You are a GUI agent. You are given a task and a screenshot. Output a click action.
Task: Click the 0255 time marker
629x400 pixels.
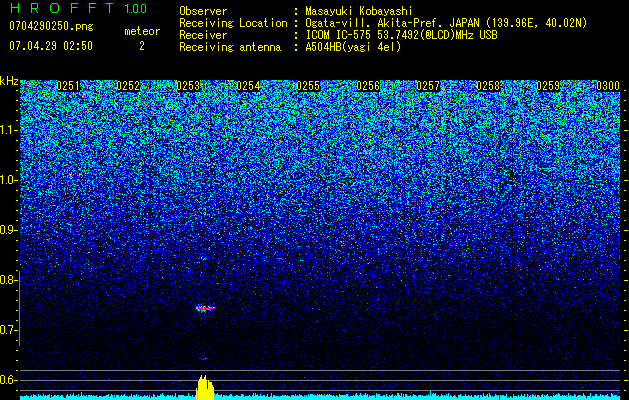click(308, 86)
